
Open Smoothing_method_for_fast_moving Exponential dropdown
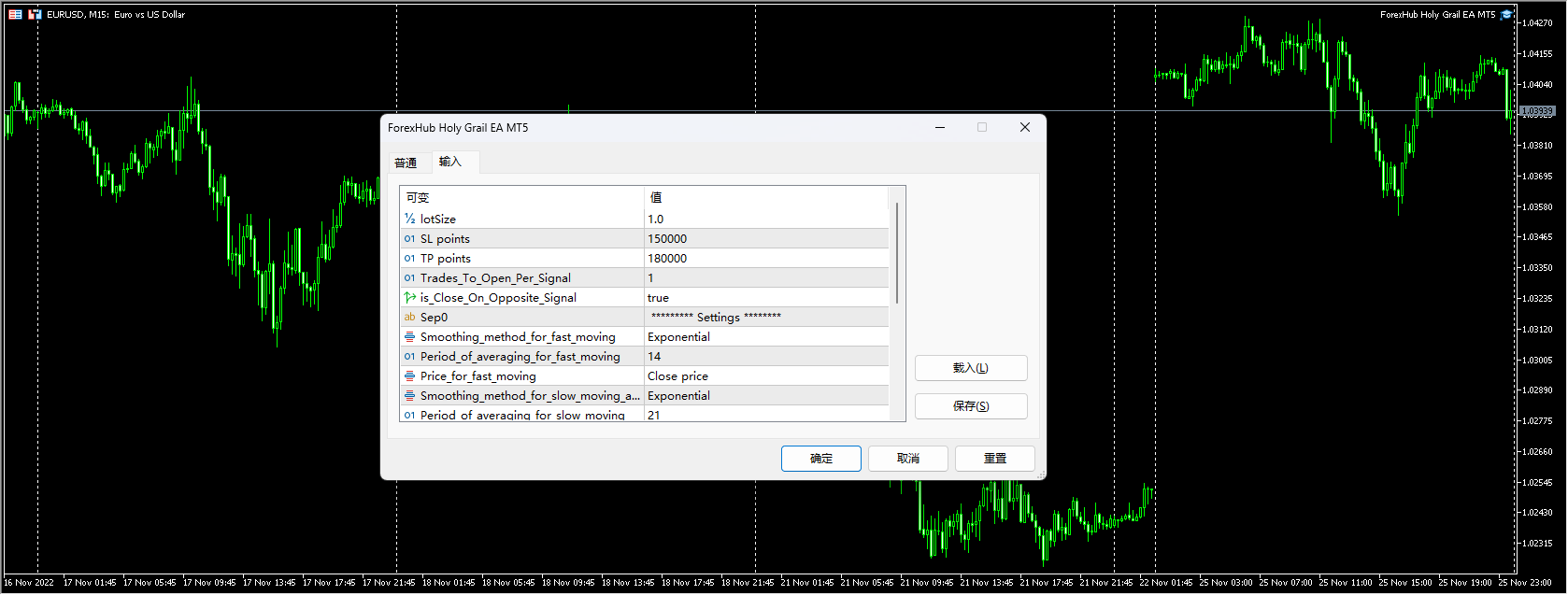[766, 336]
